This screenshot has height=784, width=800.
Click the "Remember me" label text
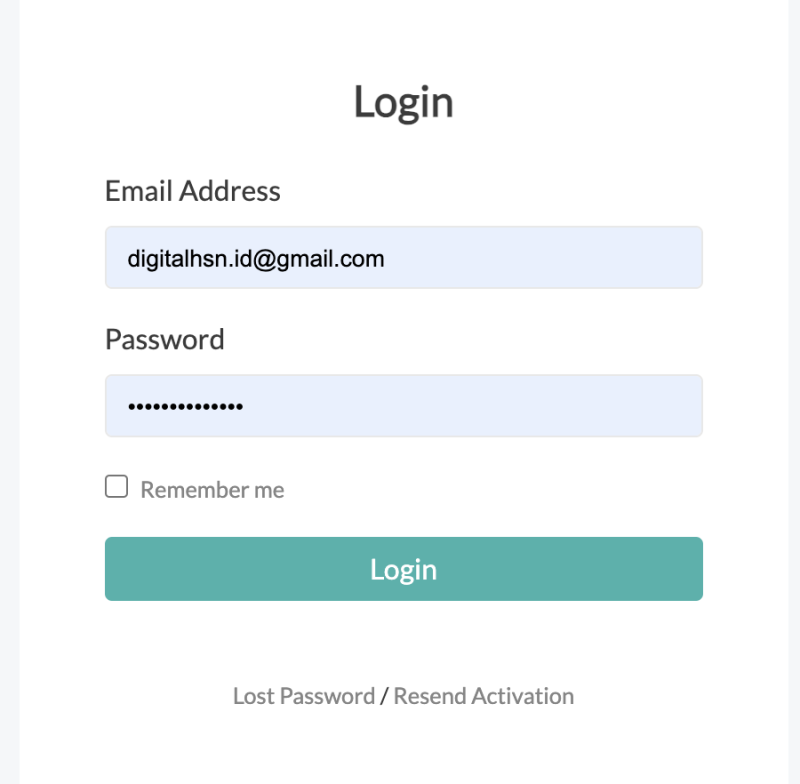[212, 490]
